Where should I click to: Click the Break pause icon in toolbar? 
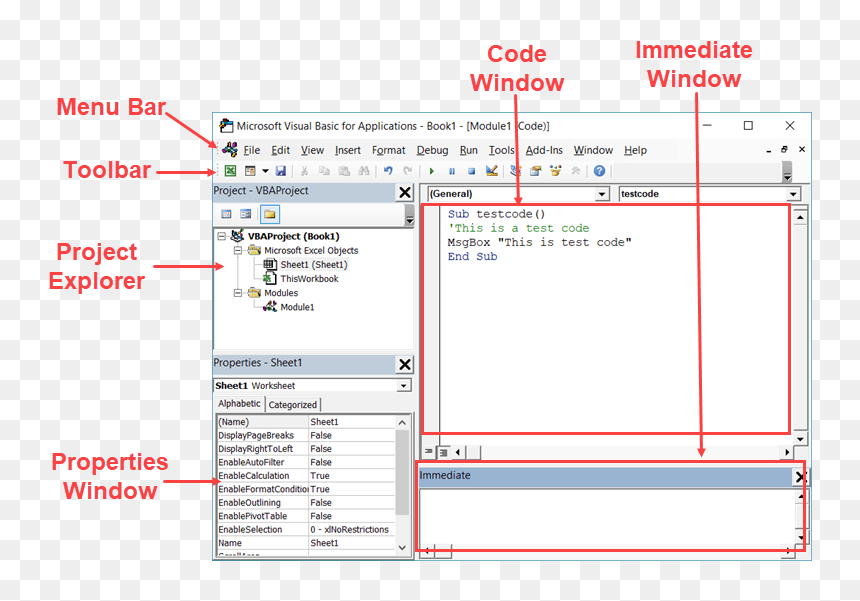click(x=452, y=171)
